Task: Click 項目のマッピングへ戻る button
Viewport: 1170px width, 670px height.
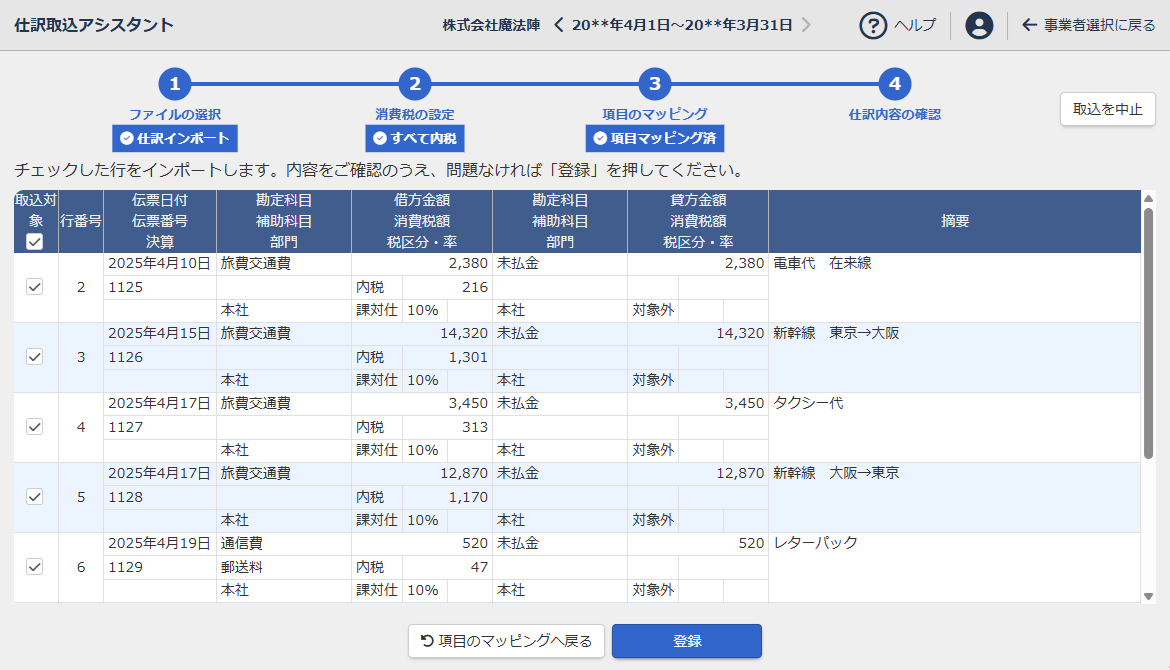Action: pos(506,641)
